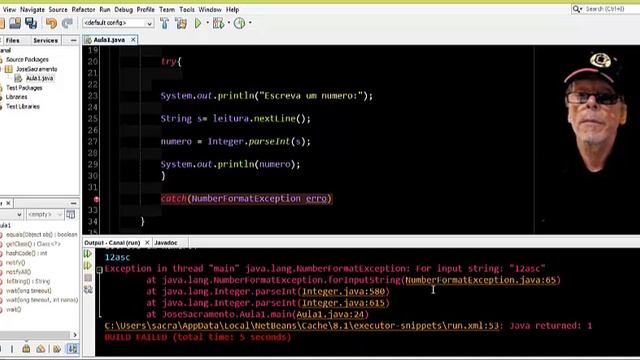Close the Navigator panel tab

point(8,203)
